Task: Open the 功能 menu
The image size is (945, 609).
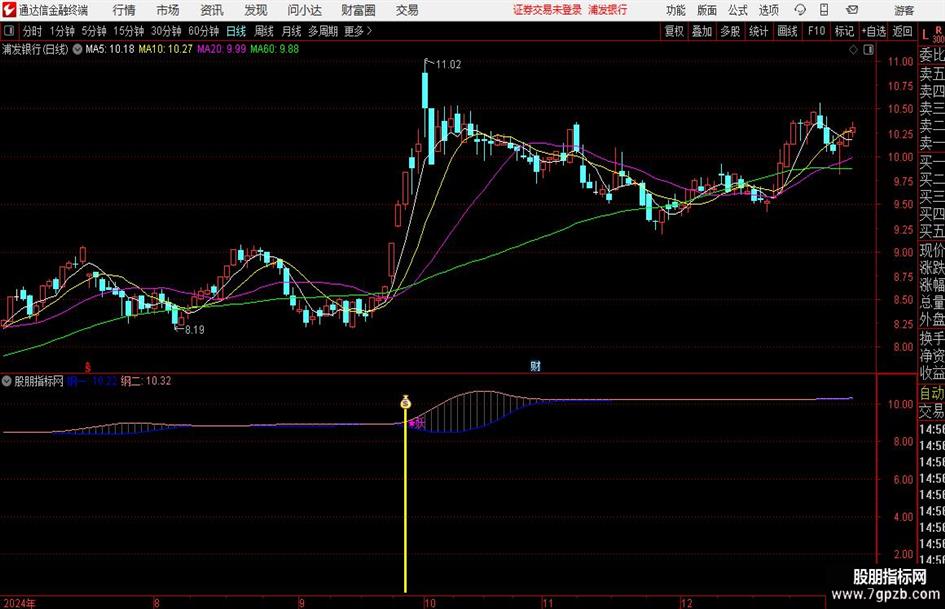Action: (x=676, y=10)
